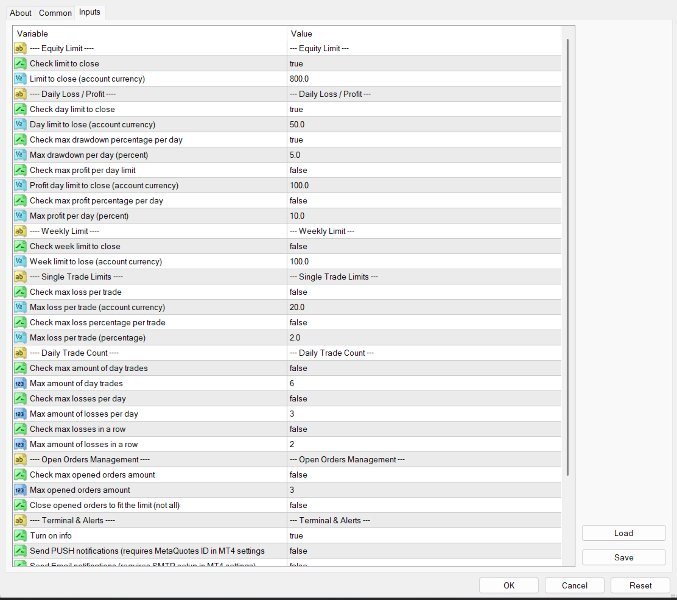
Task: Click the boolean icon for Turn on info
Action: pyautogui.click(x=20, y=535)
